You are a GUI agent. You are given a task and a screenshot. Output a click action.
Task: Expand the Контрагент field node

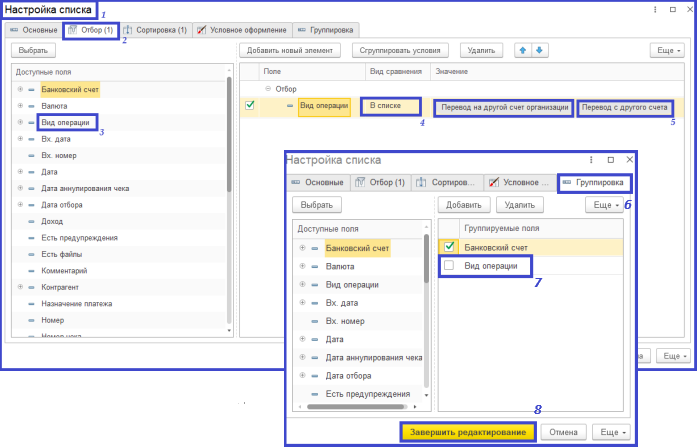pos(20,286)
